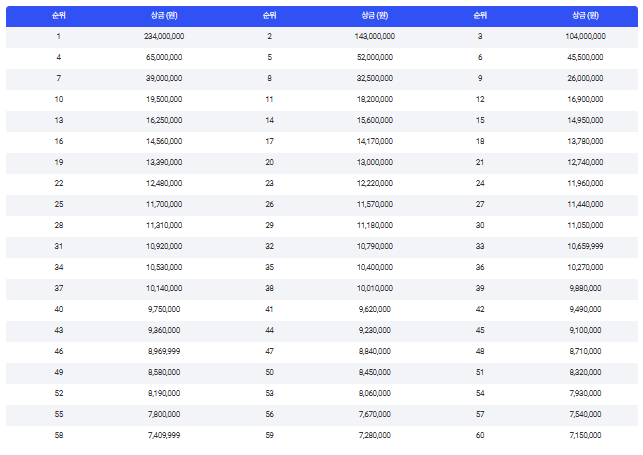Click the 16,250,000 prize amount

click(x=164, y=121)
